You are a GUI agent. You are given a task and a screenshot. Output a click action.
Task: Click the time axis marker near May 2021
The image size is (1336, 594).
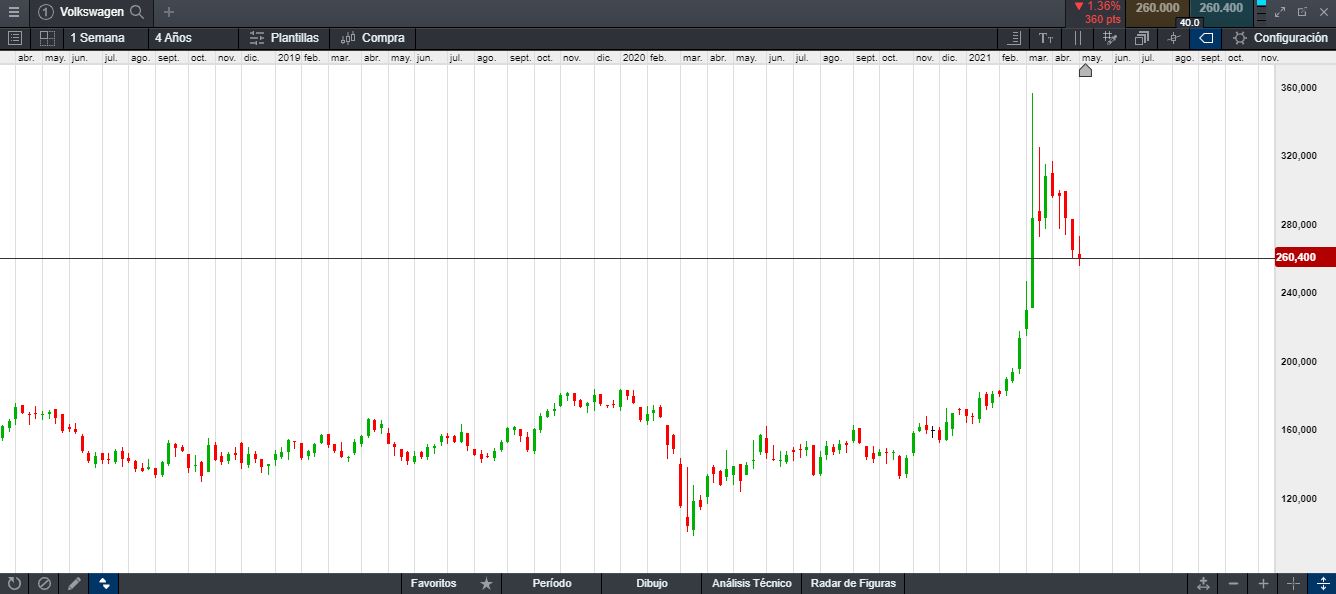(1085, 70)
